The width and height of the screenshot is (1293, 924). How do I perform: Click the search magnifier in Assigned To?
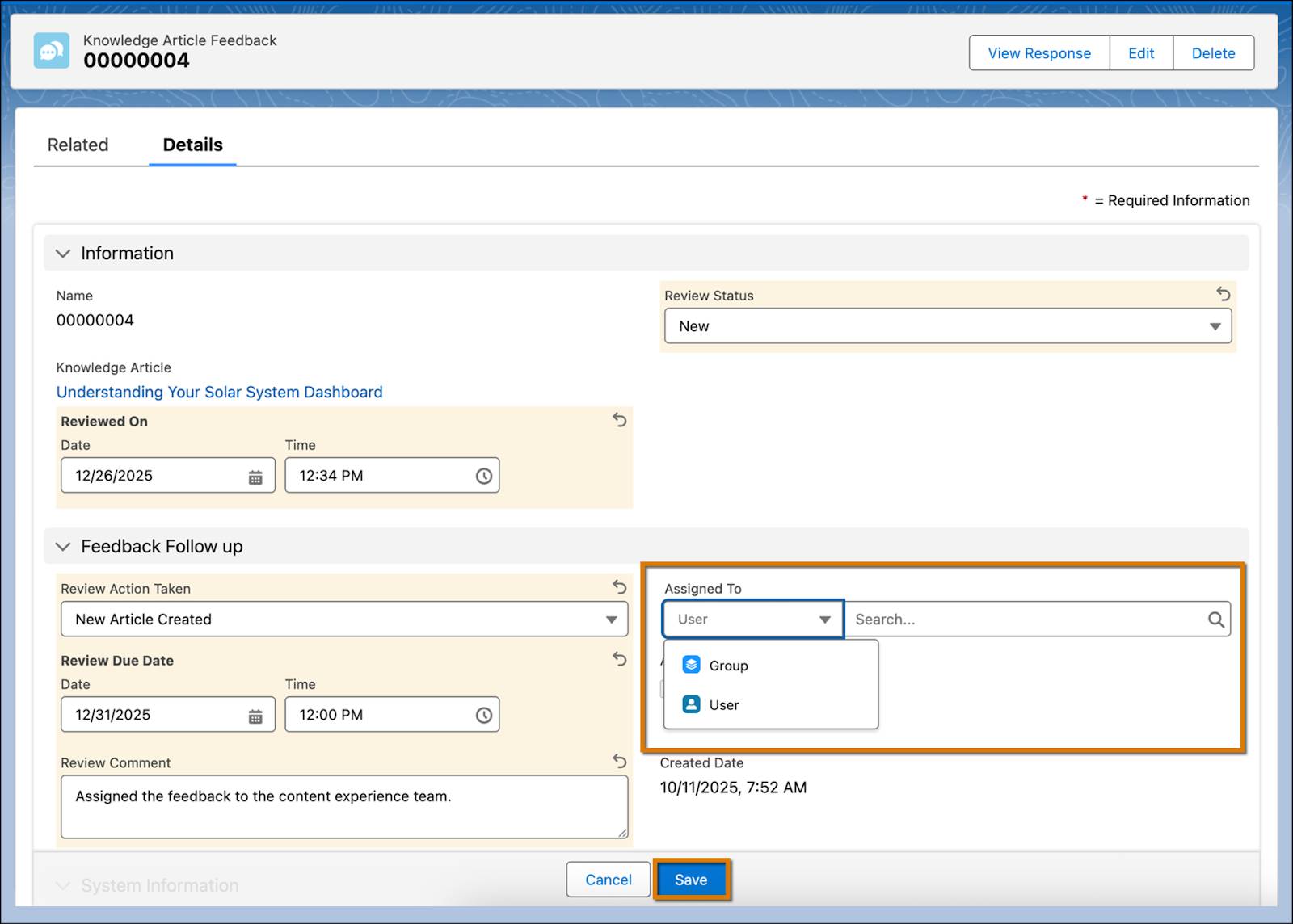click(1216, 619)
